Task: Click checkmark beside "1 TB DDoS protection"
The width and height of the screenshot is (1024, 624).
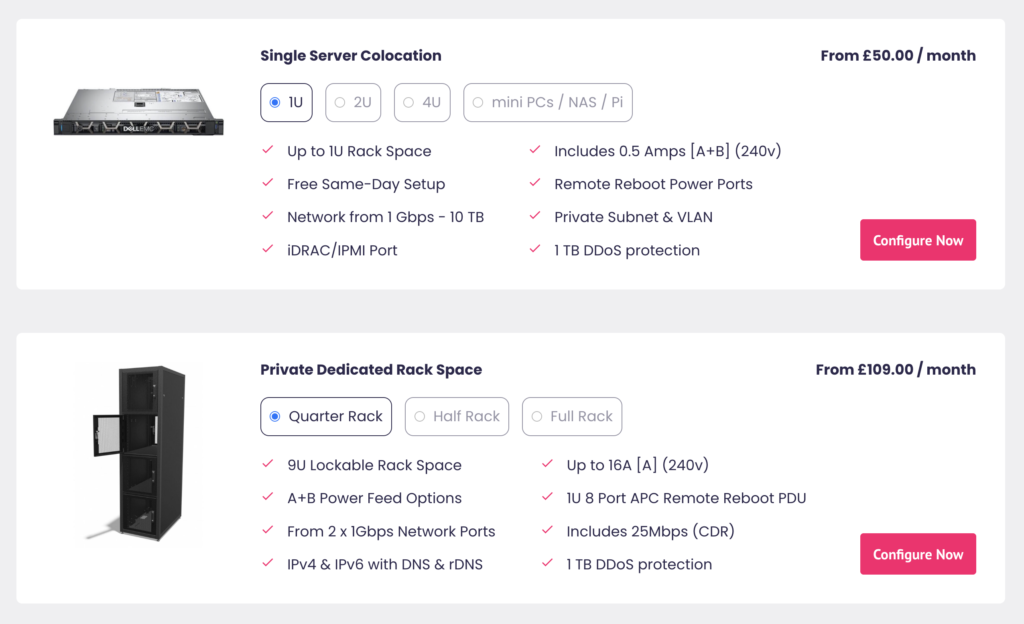Action: (x=535, y=250)
